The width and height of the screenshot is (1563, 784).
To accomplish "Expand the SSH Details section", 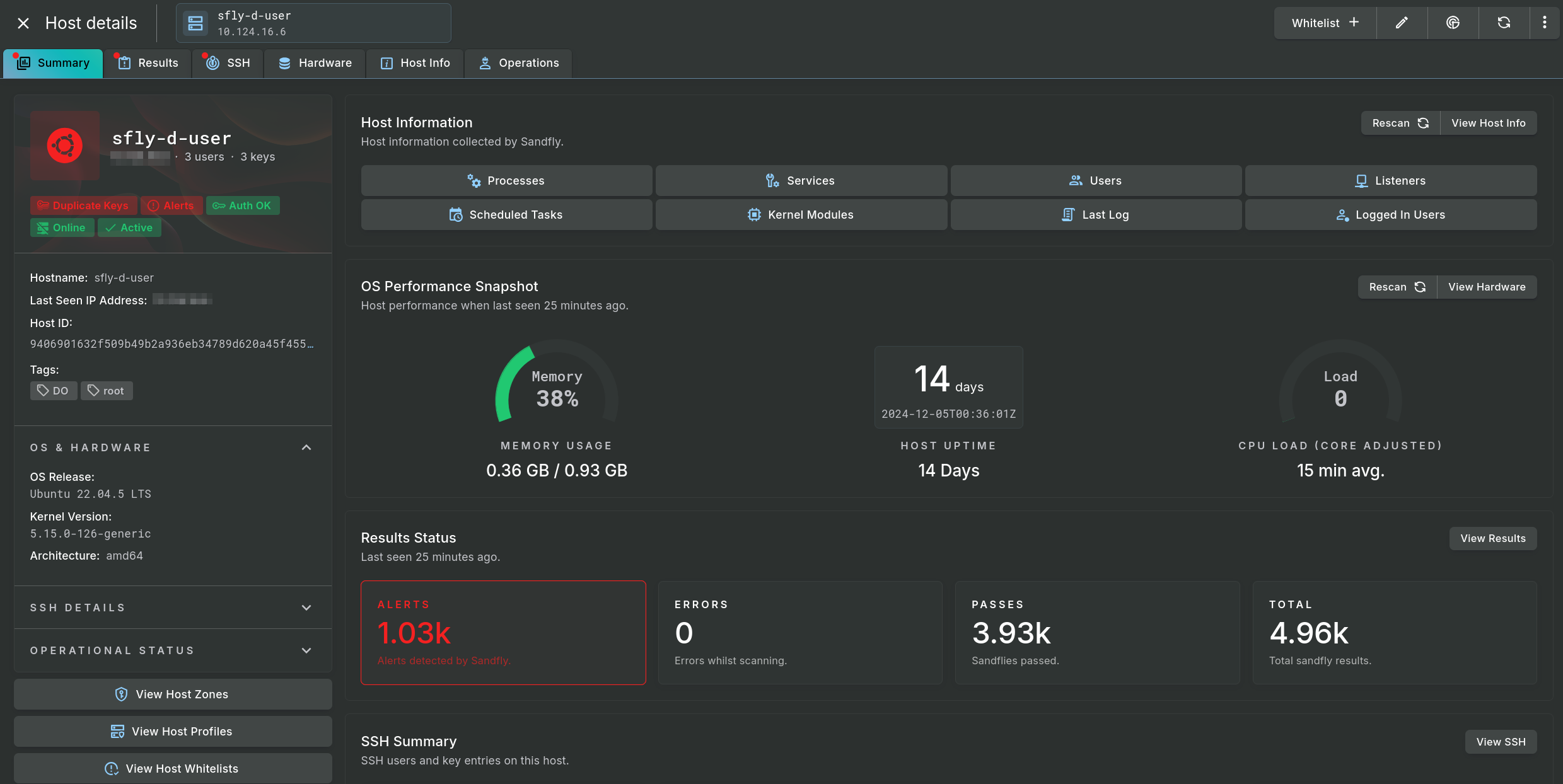I will (x=173, y=608).
